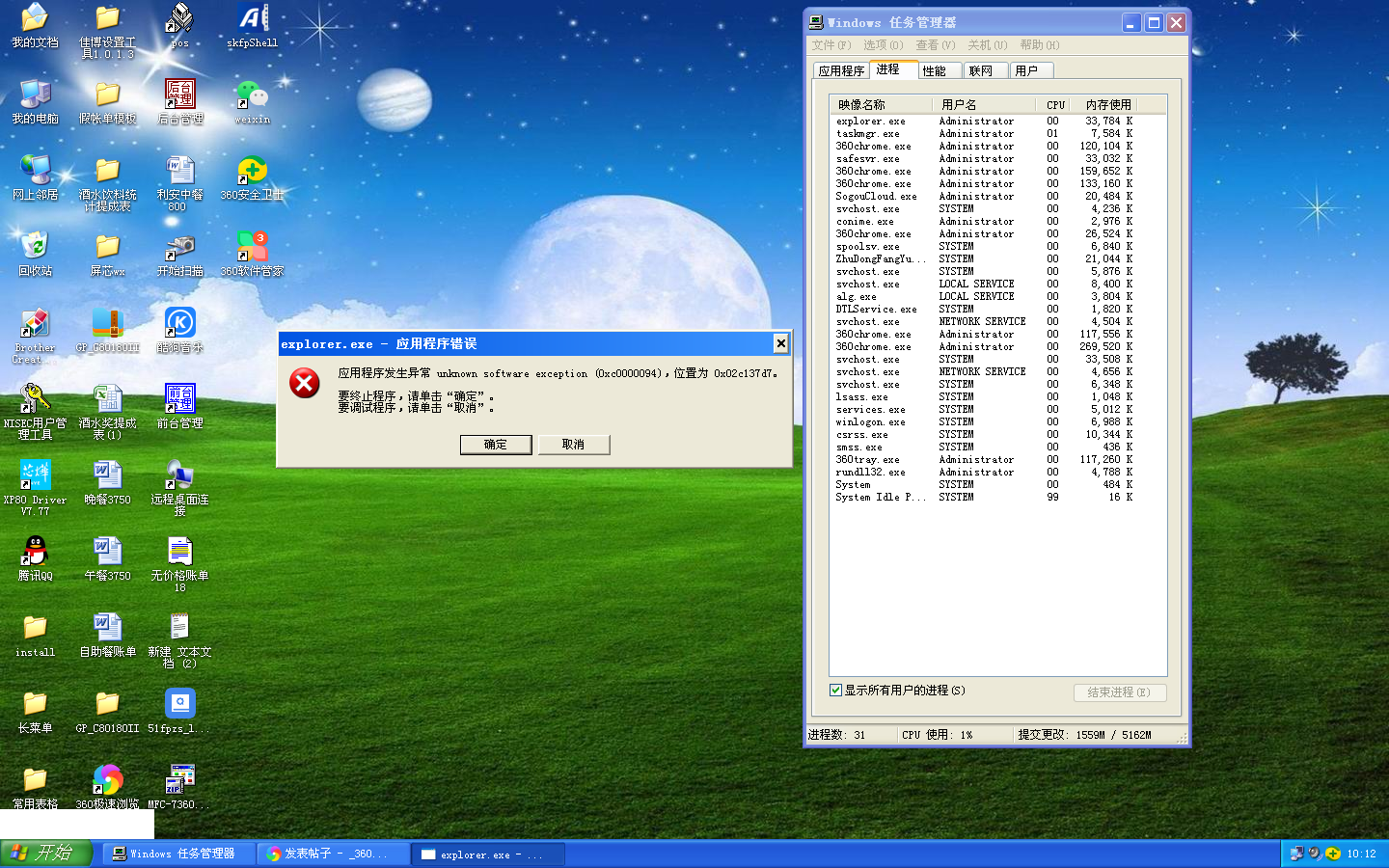Switch to the 应用程序 tab
Screen dimensions: 1389x868
[841, 70]
